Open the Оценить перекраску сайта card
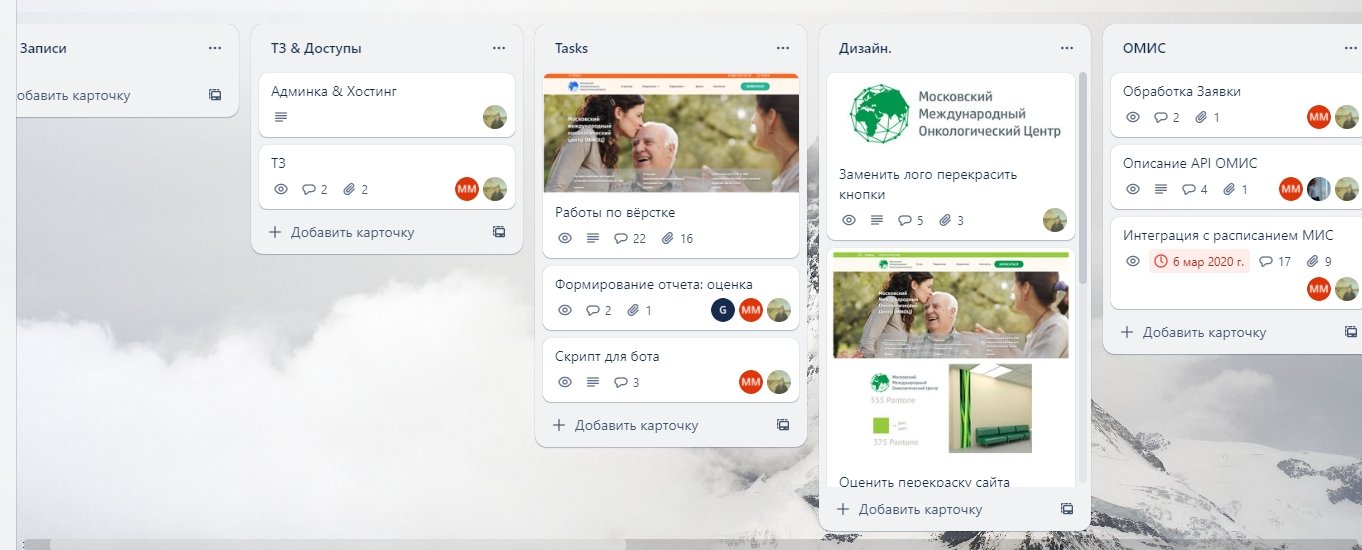The image size is (1362, 550). click(x=951, y=368)
